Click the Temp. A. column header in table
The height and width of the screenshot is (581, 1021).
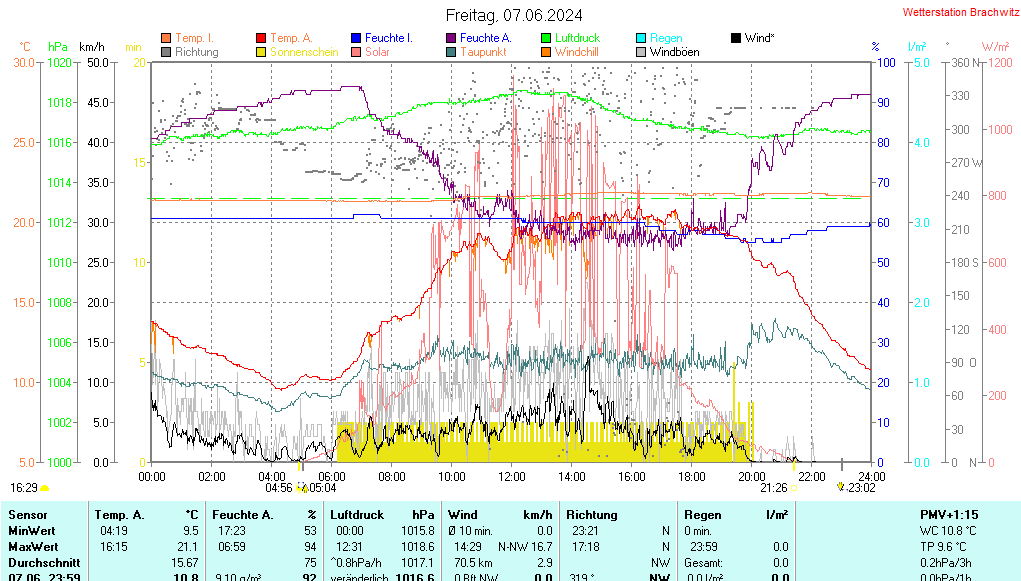point(119,514)
